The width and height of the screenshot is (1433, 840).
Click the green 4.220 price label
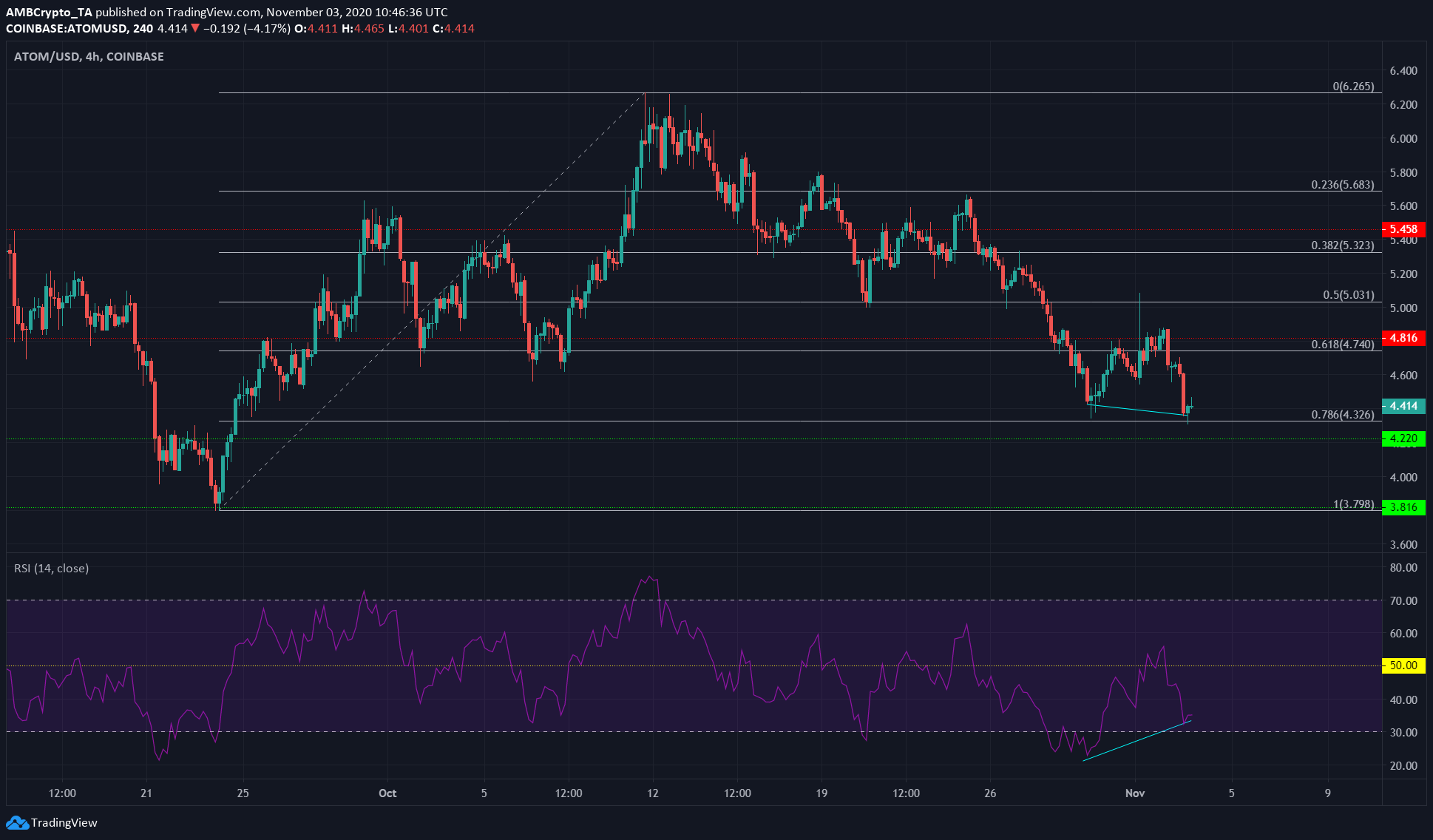coord(1403,438)
